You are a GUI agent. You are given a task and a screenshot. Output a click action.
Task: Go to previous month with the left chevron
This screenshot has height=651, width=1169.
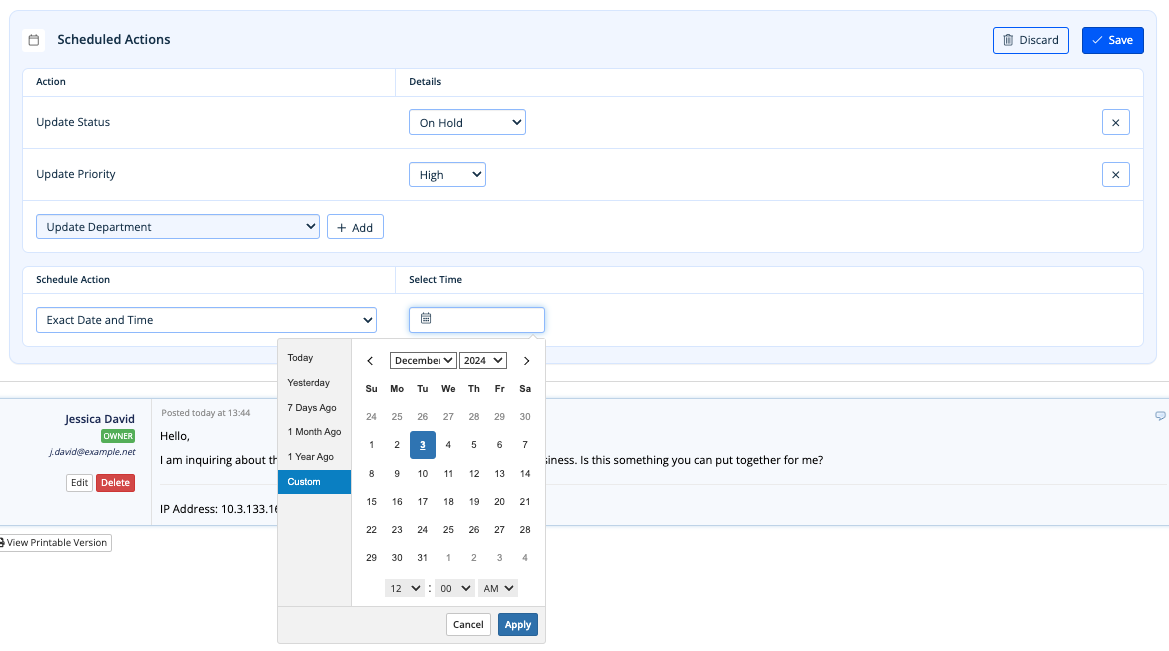[x=370, y=360]
